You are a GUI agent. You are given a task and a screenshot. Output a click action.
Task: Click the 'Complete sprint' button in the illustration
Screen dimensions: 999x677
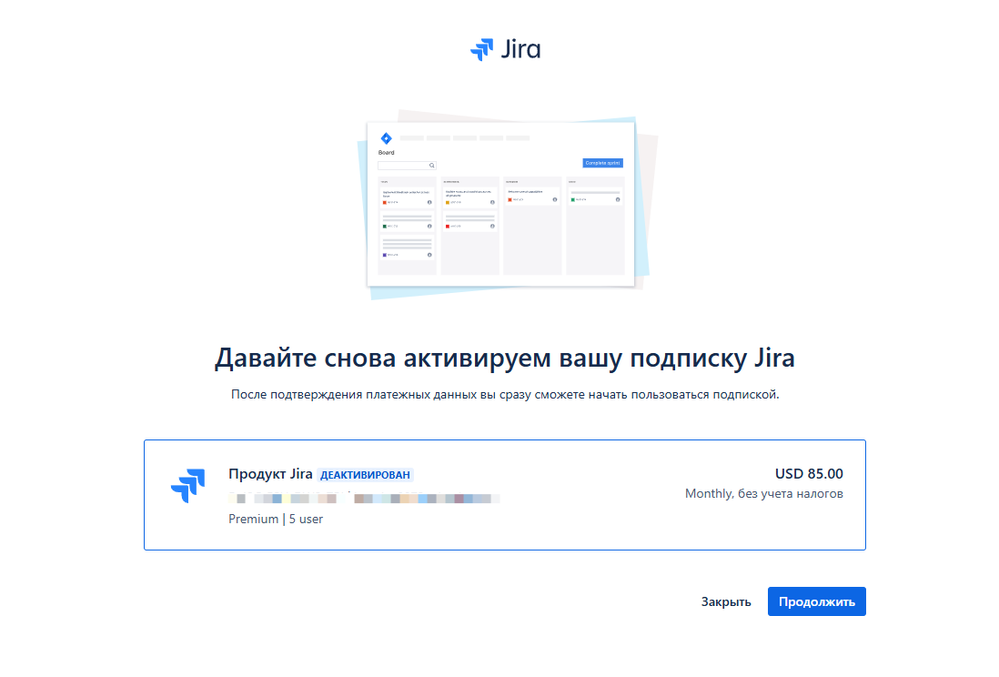point(603,163)
